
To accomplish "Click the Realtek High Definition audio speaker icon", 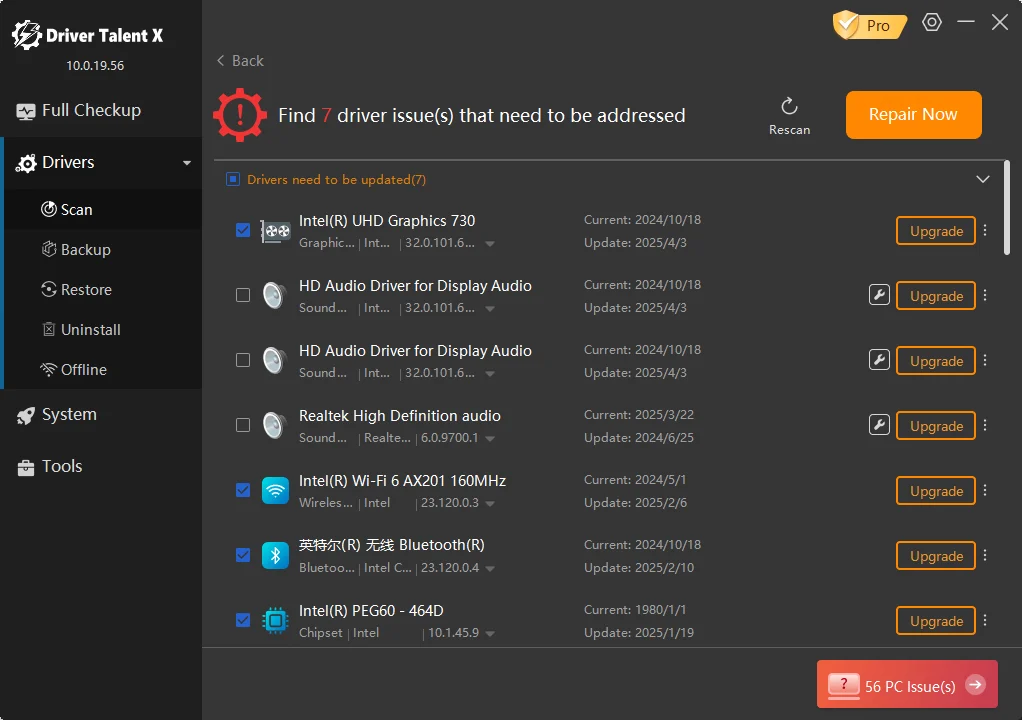I will point(275,425).
